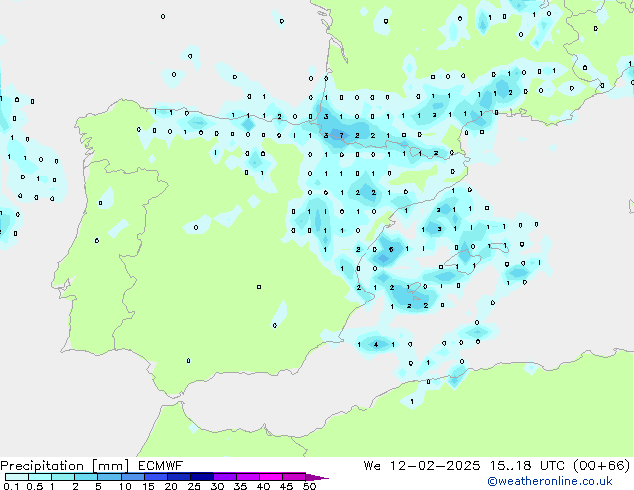Image resolution: width=634 pixels, height=490 pixels.
Task: Click the 35–40 mm legend swatch
Action: click(x=248, y=477)
